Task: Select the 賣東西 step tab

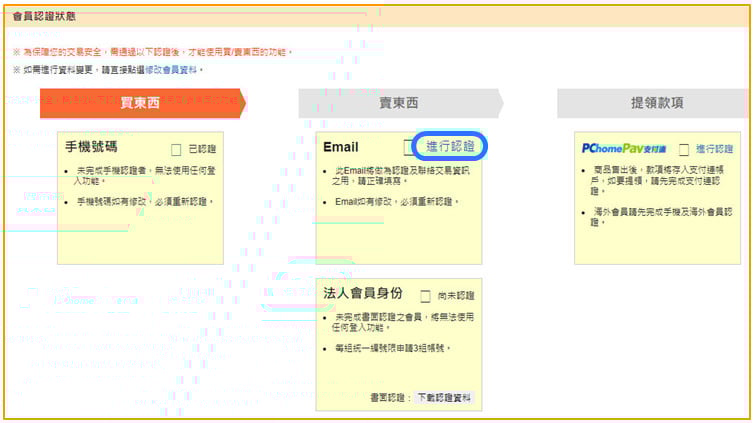Action: (400, 102)
